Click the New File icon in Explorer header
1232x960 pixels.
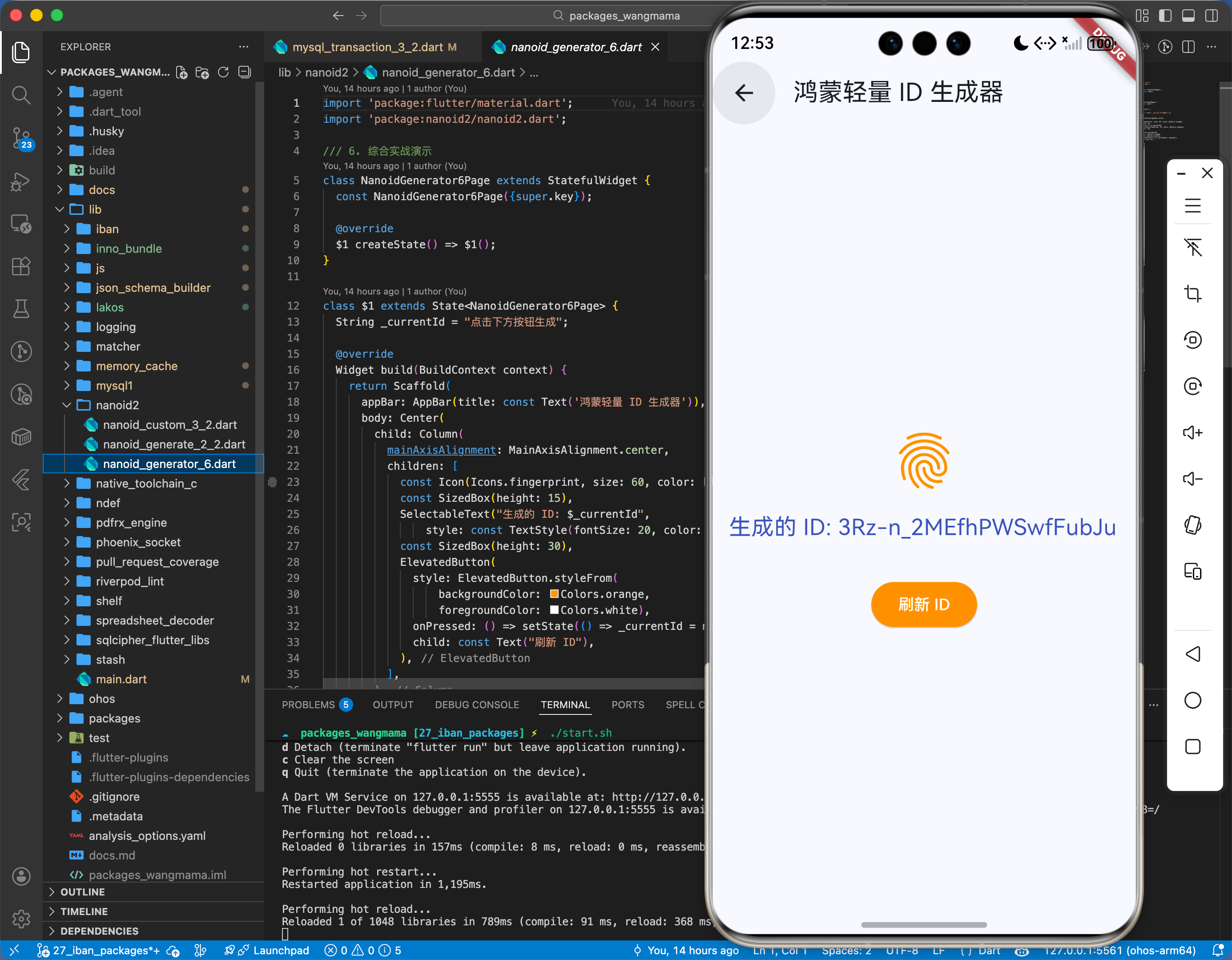click(181, 72)
